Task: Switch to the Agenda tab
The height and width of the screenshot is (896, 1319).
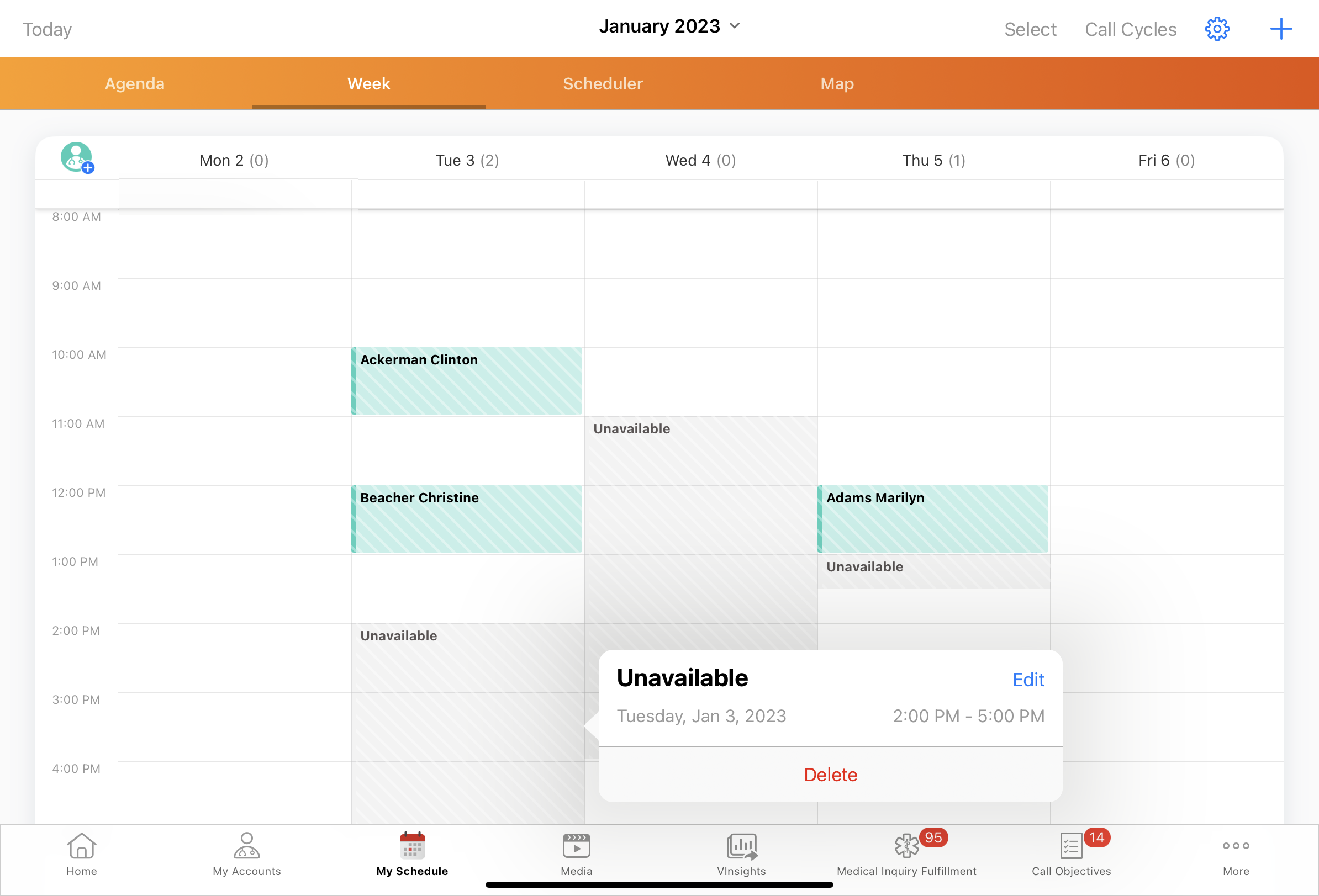Action: point(135,84)
